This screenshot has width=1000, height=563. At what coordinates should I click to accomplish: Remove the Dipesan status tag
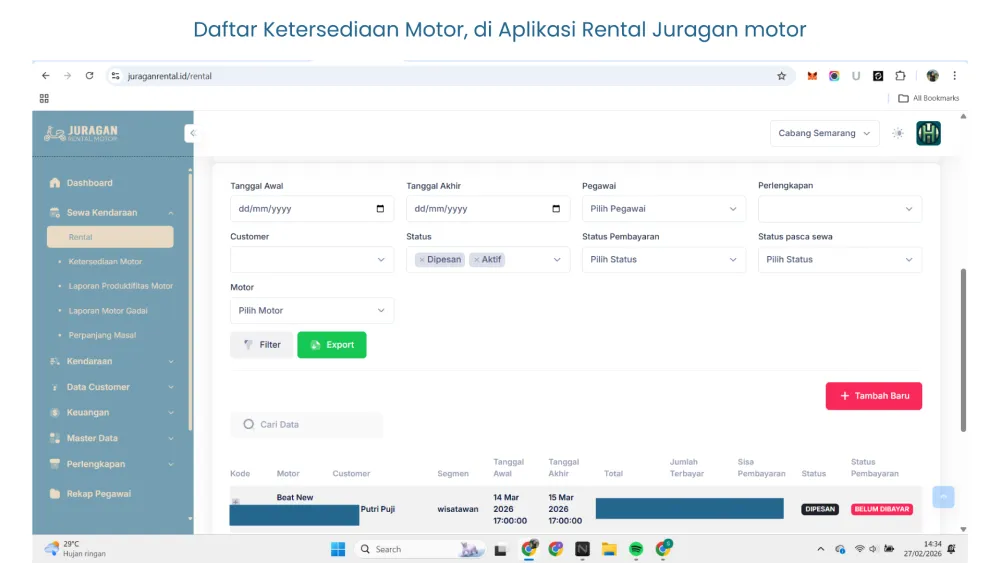[x=422, y=260]
